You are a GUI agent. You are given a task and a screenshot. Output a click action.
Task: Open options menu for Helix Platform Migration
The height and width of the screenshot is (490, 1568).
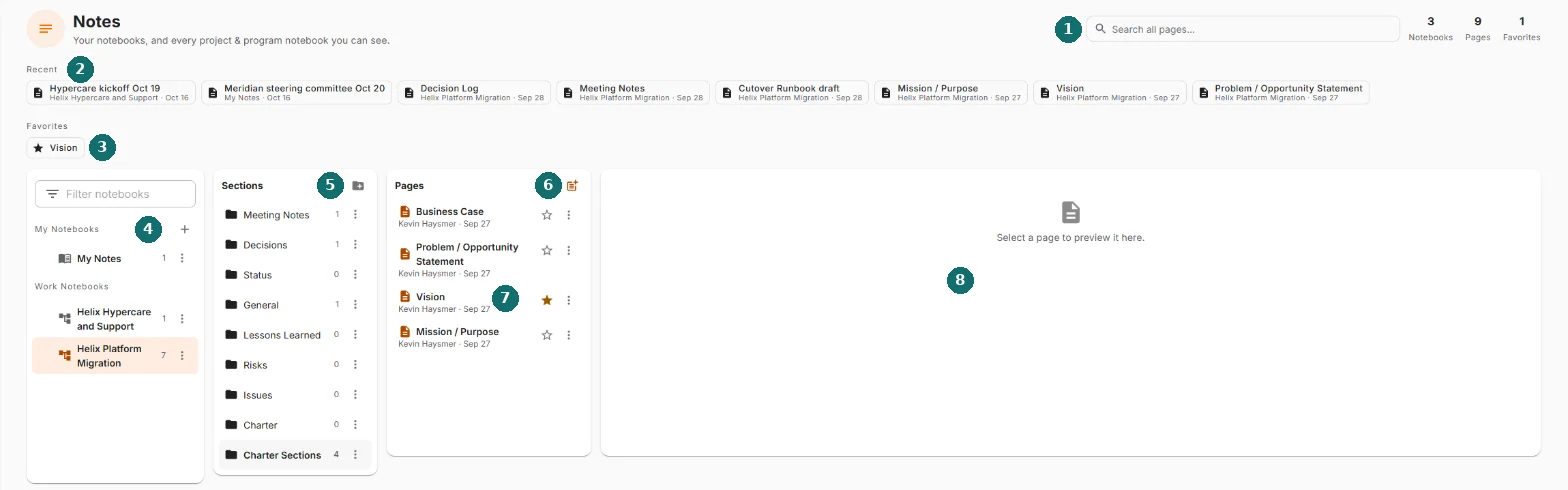[182, 355]
